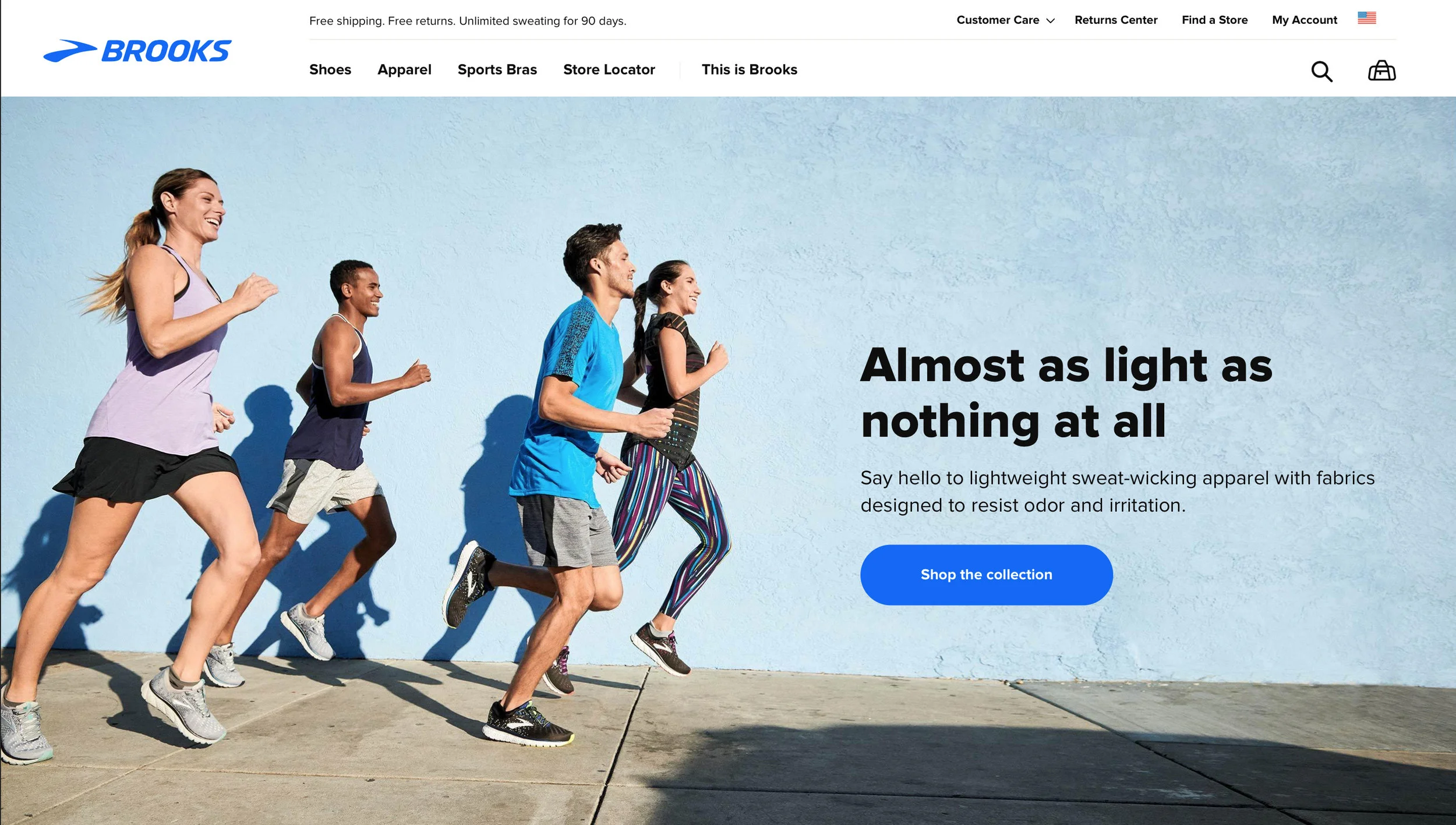Expand the Customer Care chevron
Screen dimensions: 1456x825
pyautogui.click(x=1050, y=21)
